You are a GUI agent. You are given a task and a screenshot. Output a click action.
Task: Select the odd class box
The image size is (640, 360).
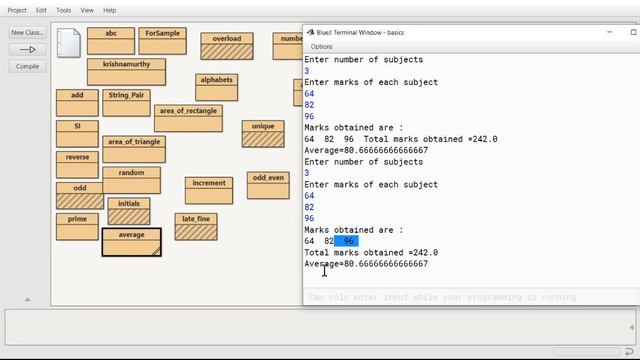(x=80, y=196)
